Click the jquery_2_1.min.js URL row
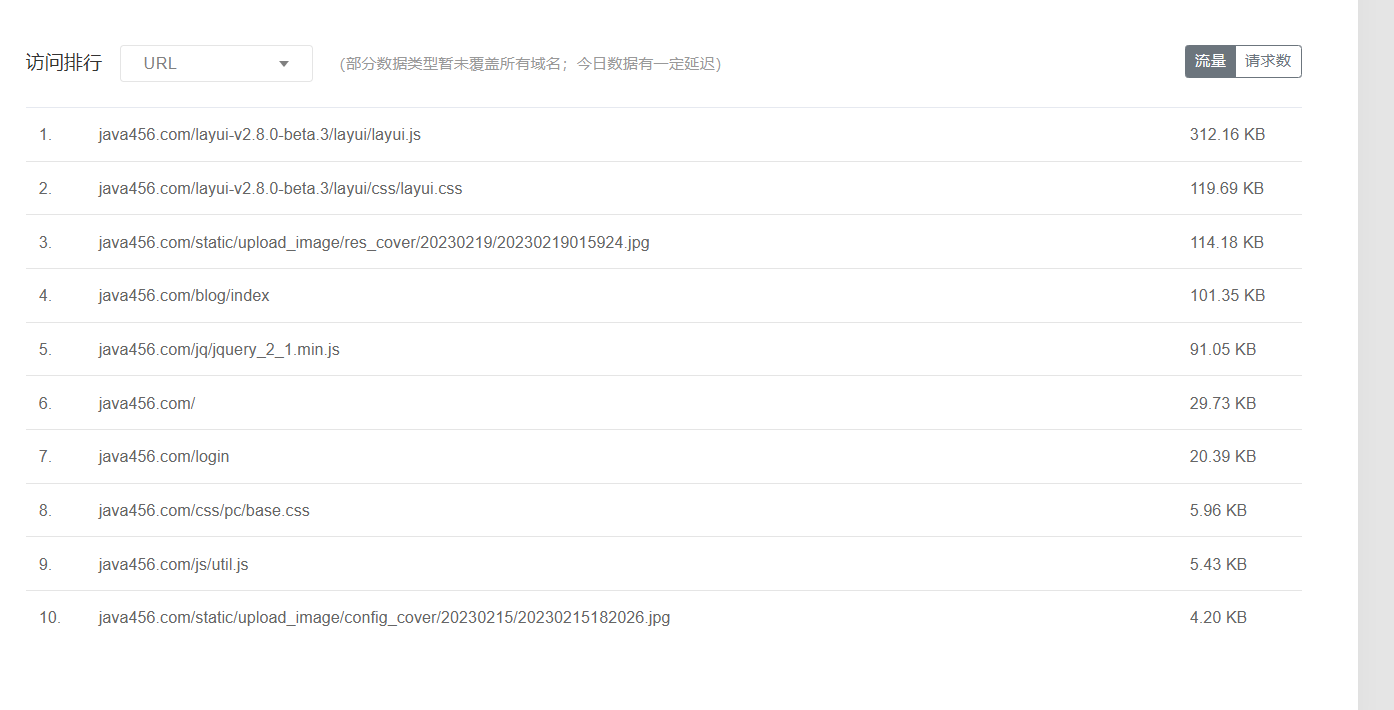 pyautogui.click(x=219, y=350)
